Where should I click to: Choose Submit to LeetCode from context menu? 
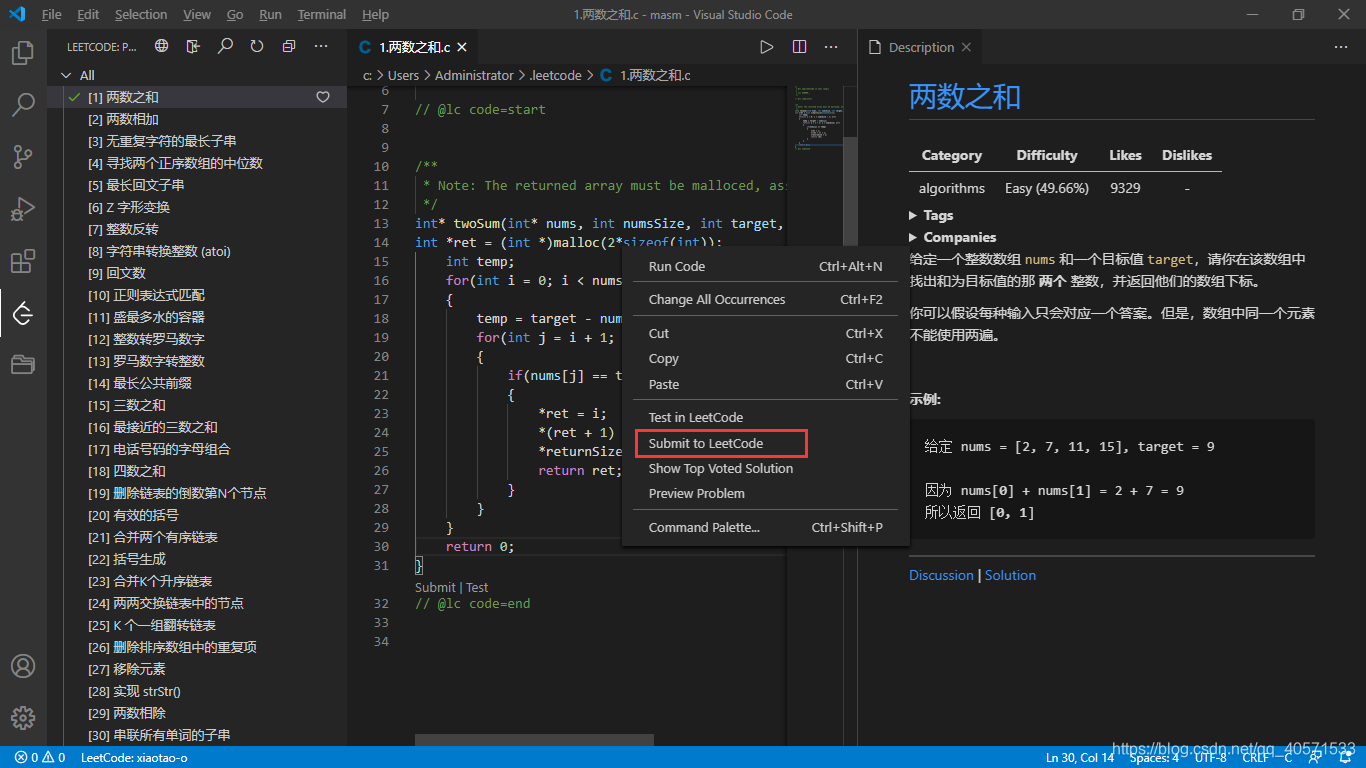[x=765, y=443]
